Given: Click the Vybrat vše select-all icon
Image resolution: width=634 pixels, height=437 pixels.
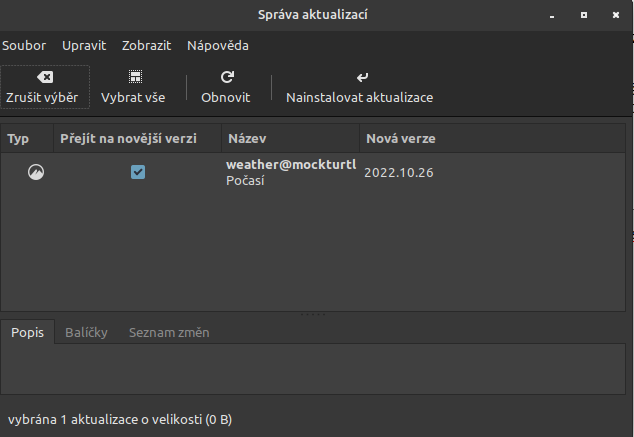Looking at the screenshot, I should 133,77.
